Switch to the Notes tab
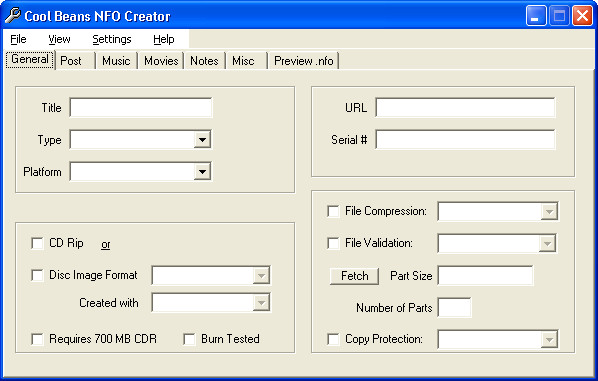Screen dimensions: 598x381 coord(204,61)
